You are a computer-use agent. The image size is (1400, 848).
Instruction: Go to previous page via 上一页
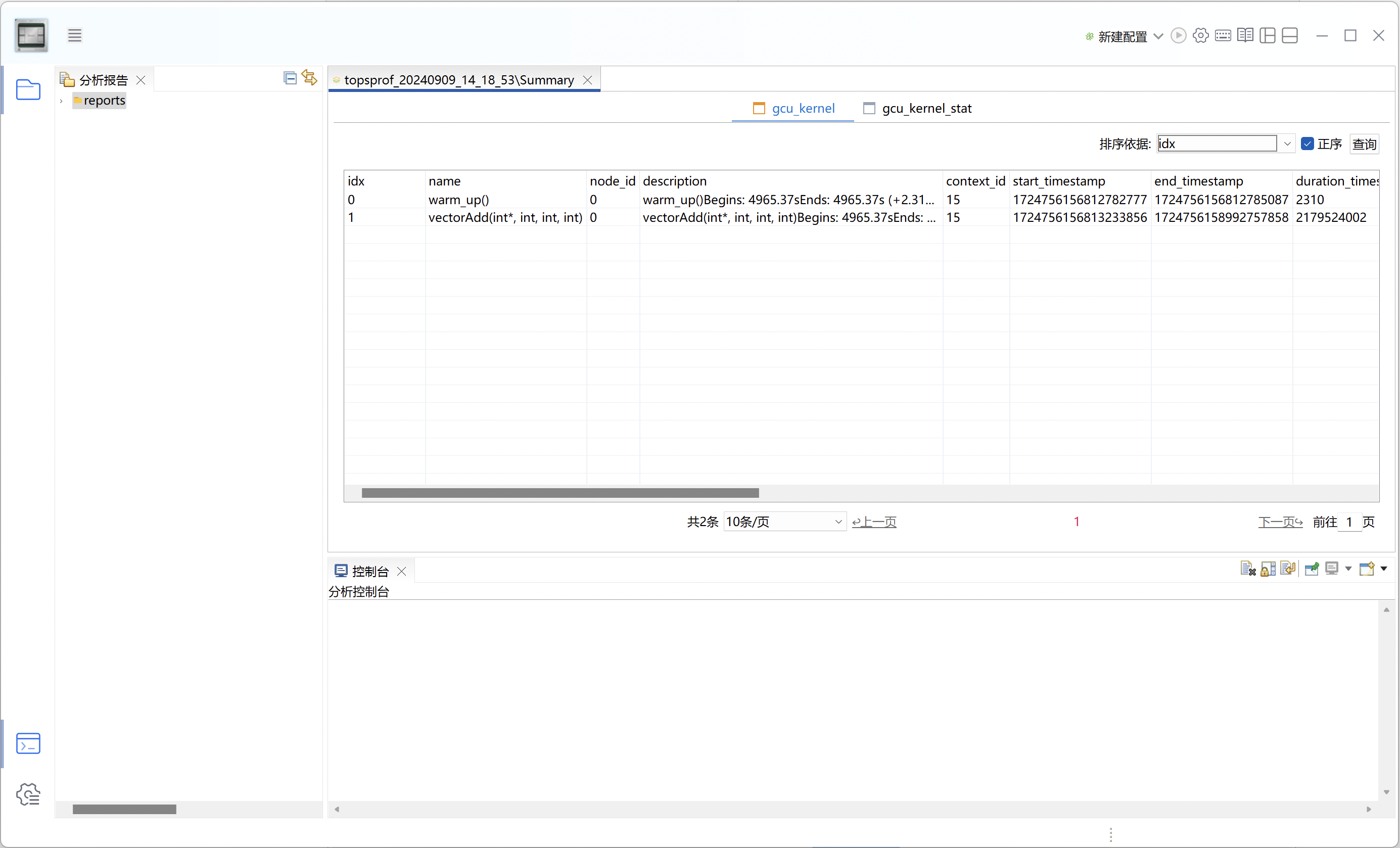[874, 522]
